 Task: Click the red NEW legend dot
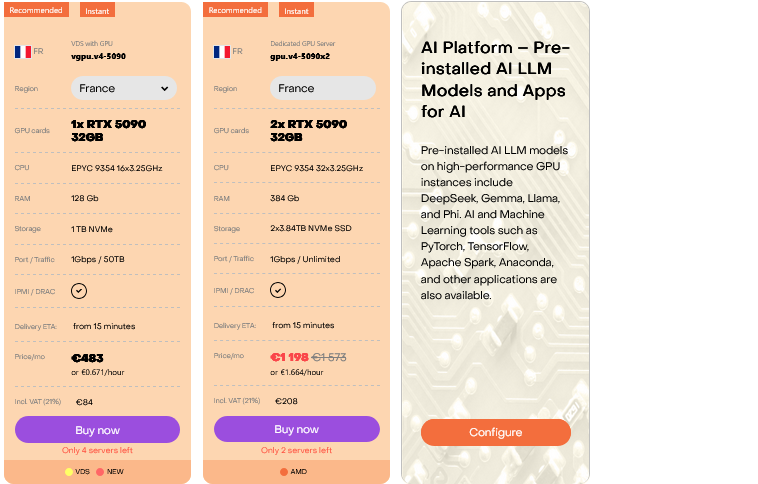tap(100, 472)
